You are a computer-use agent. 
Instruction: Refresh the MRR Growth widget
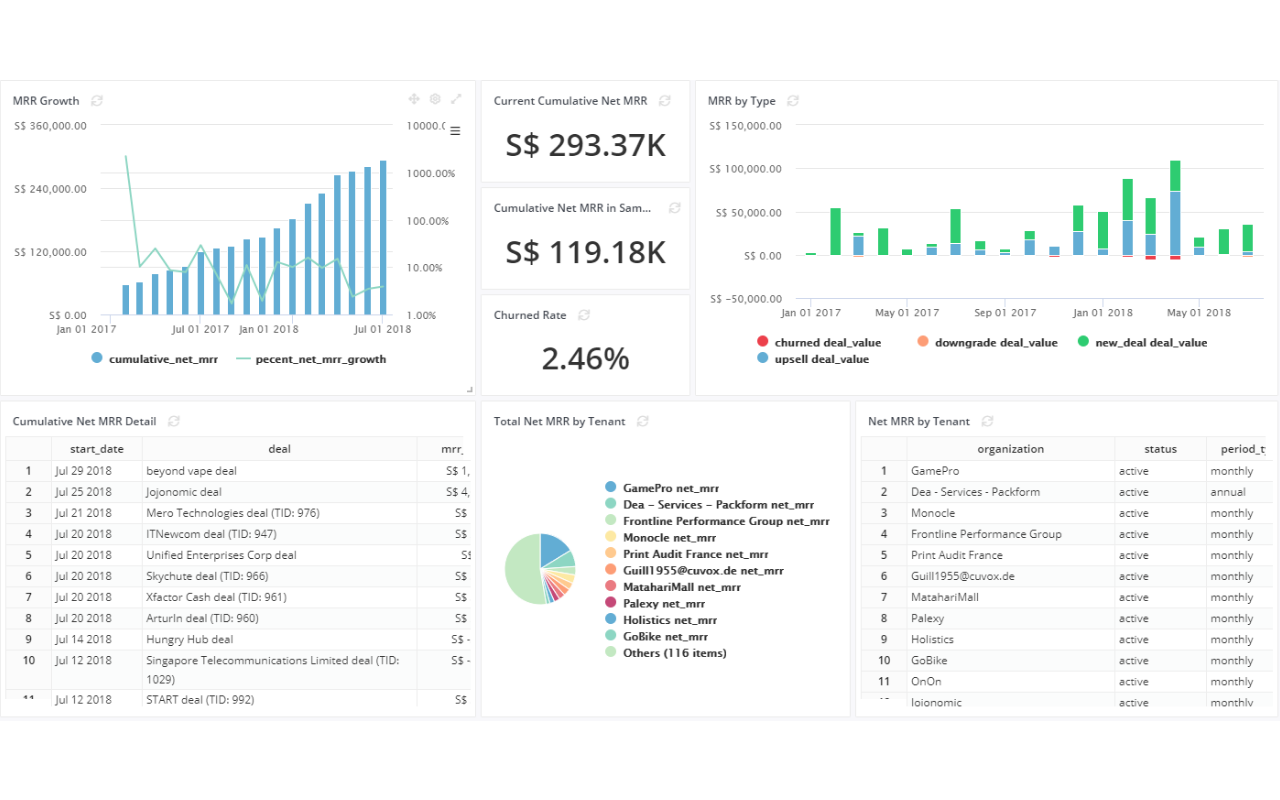97,101
